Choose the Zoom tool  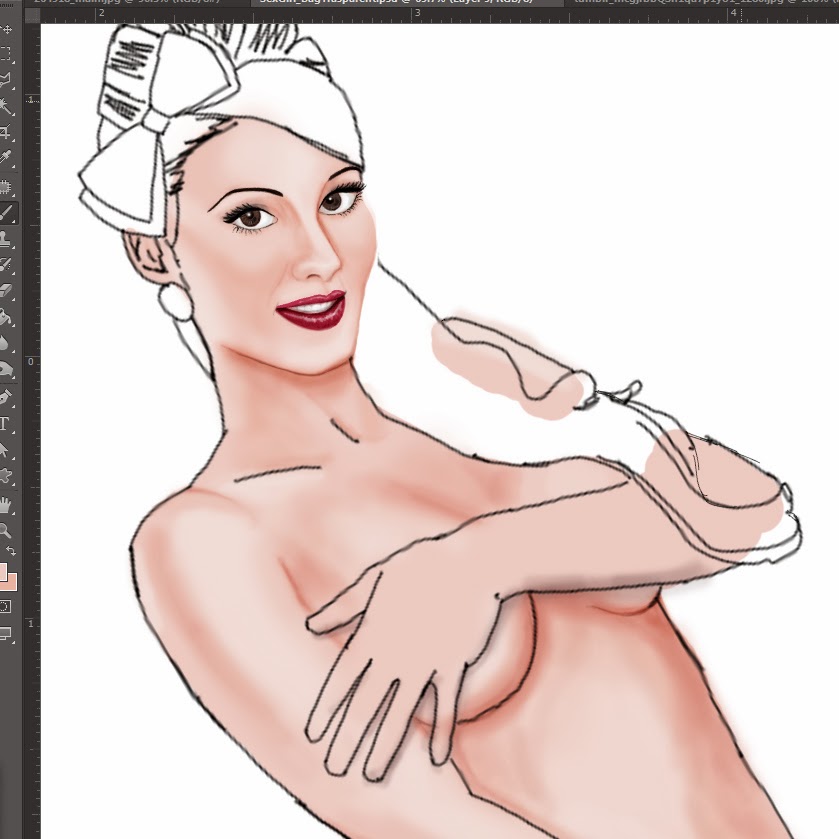click(7, 529)
